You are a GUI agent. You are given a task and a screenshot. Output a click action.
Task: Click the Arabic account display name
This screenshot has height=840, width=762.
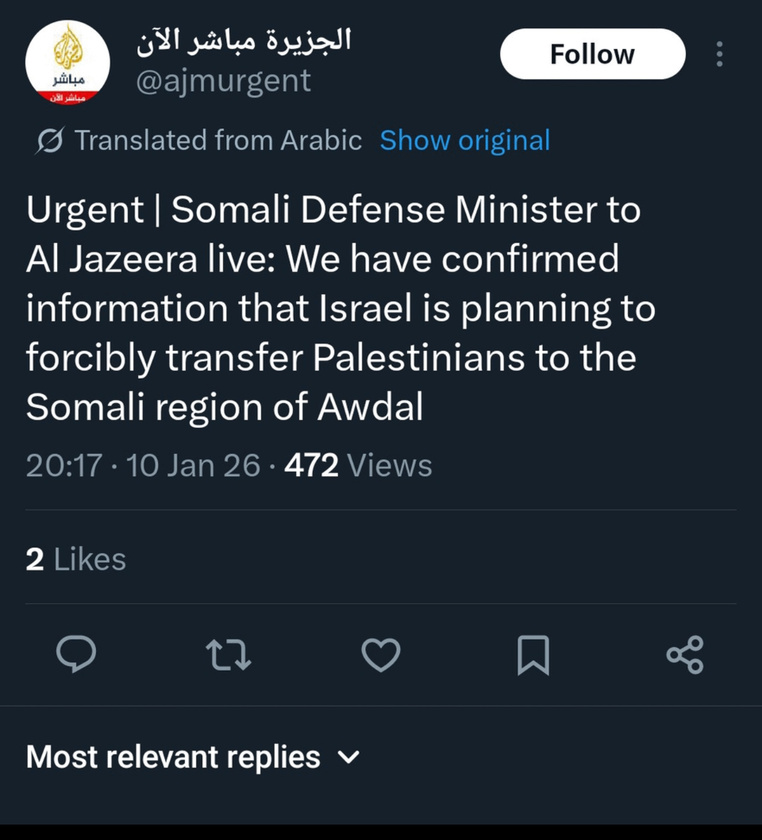(245, 41)
